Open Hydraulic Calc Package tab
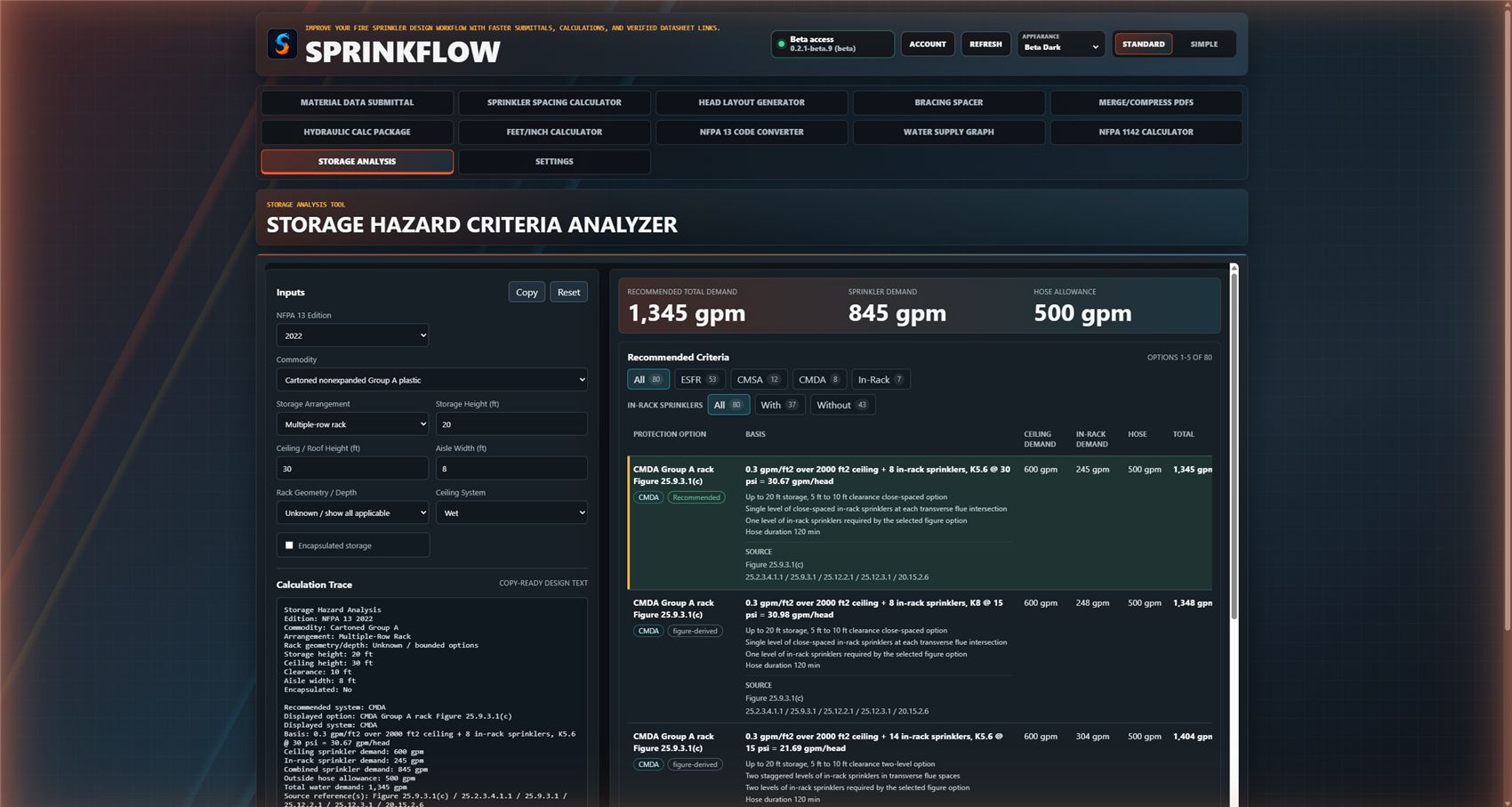 (x=357, y=132)
